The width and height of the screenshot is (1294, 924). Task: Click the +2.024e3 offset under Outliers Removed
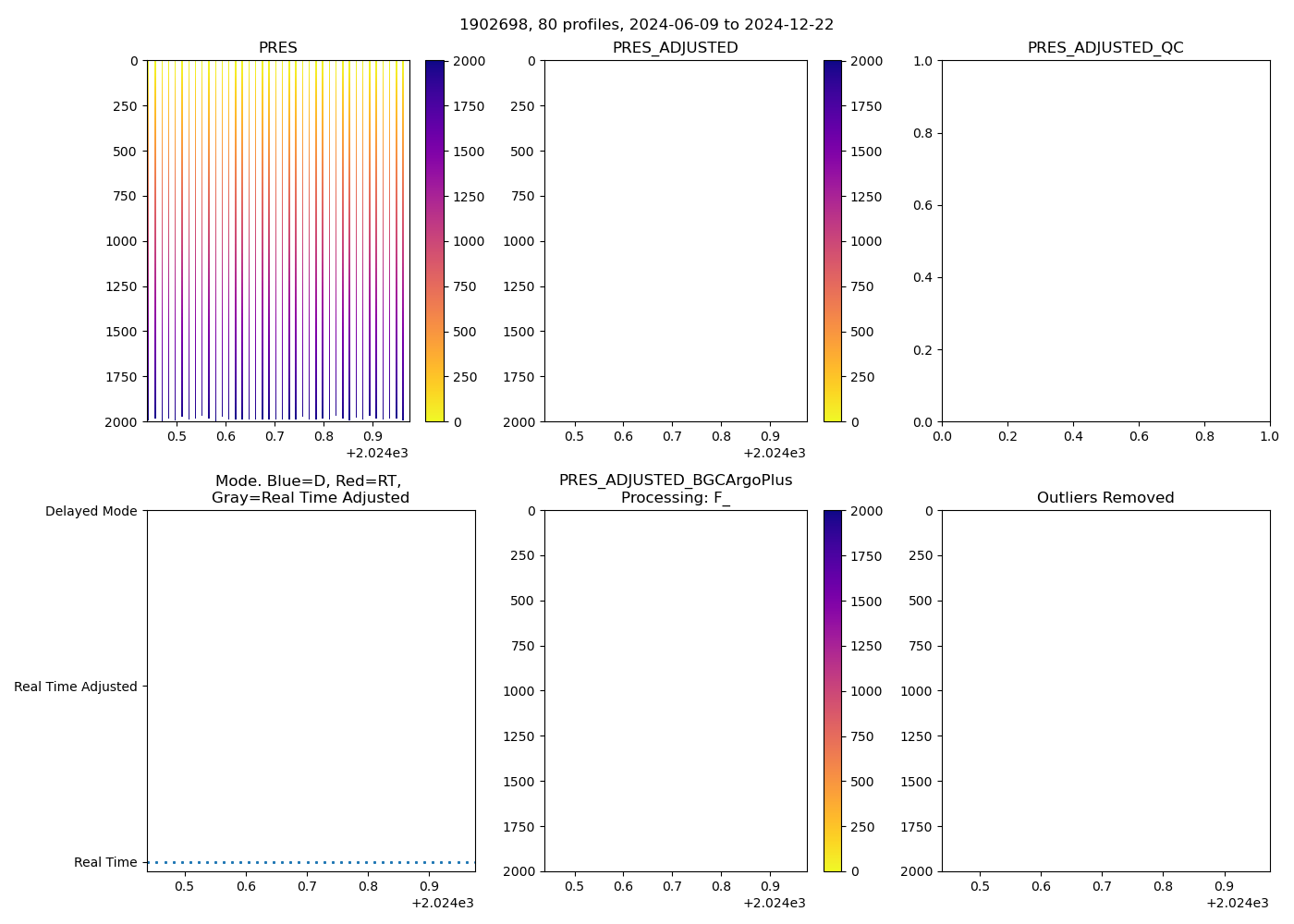pyautogui.click(x=1237, y=903)
